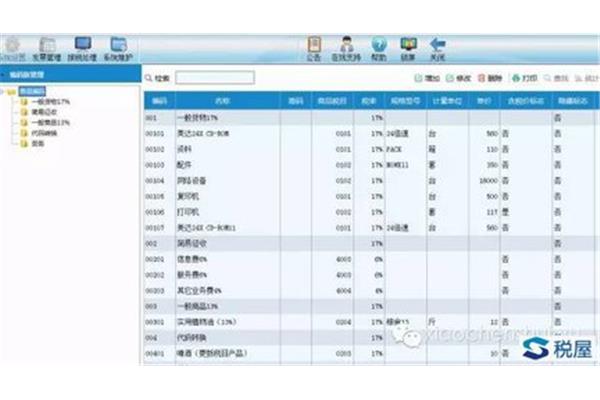
Task: Select table row 001 一般货物17%
Action: 370,118
